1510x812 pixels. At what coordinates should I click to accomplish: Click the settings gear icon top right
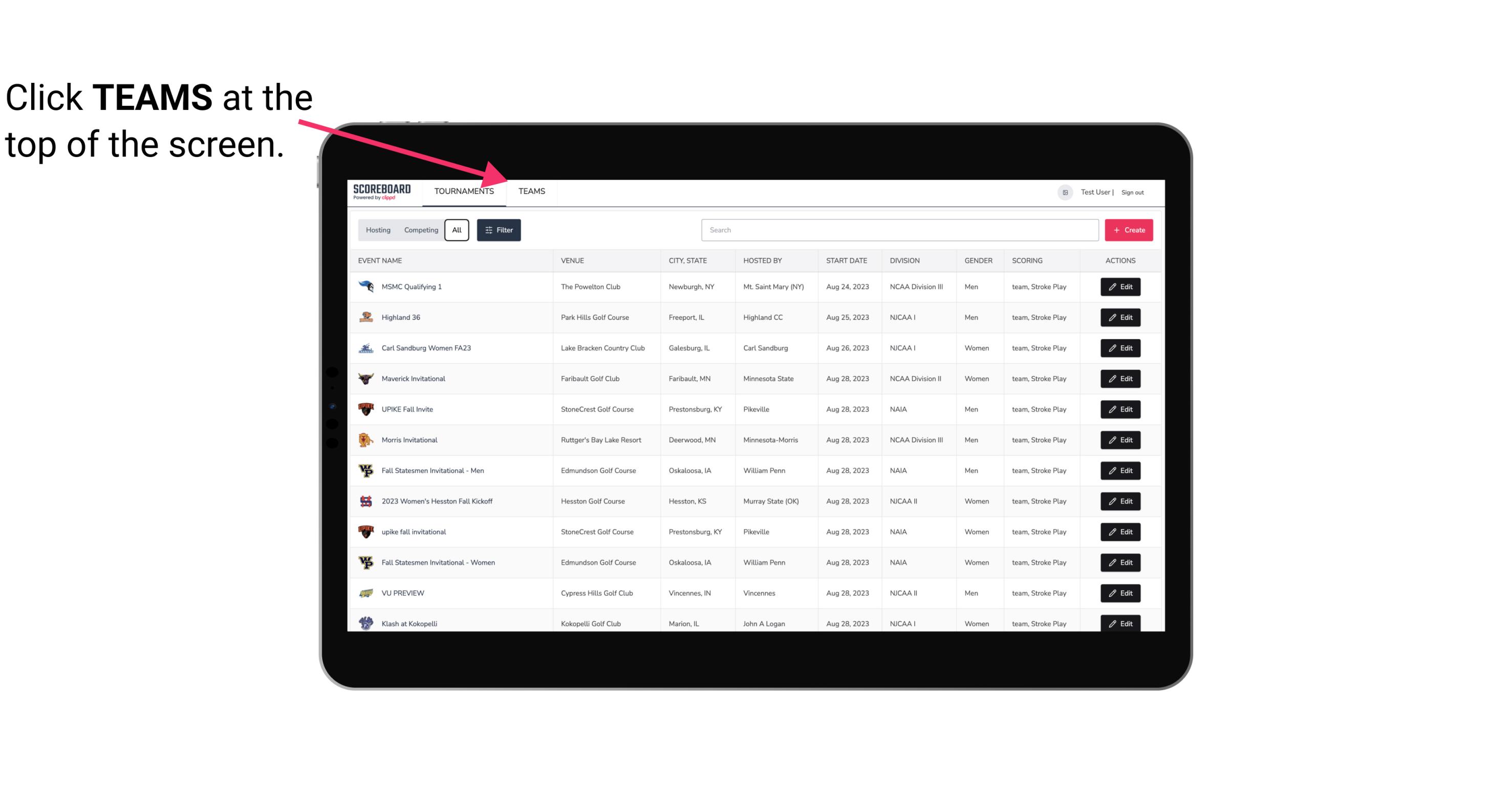coord(1064,191)
